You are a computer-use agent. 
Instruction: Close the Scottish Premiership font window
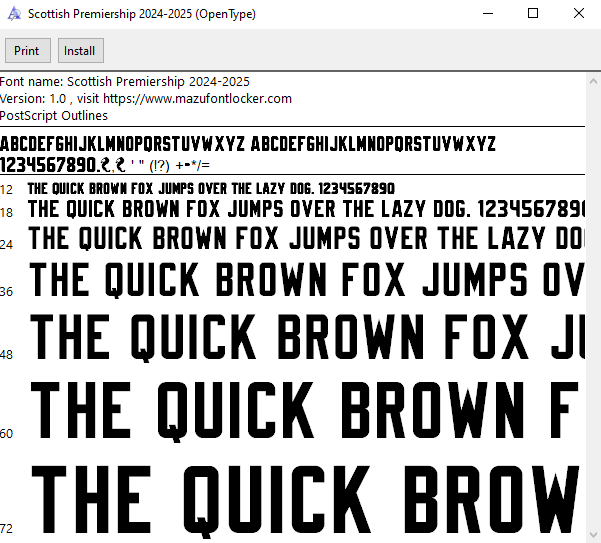coord(578,14)
